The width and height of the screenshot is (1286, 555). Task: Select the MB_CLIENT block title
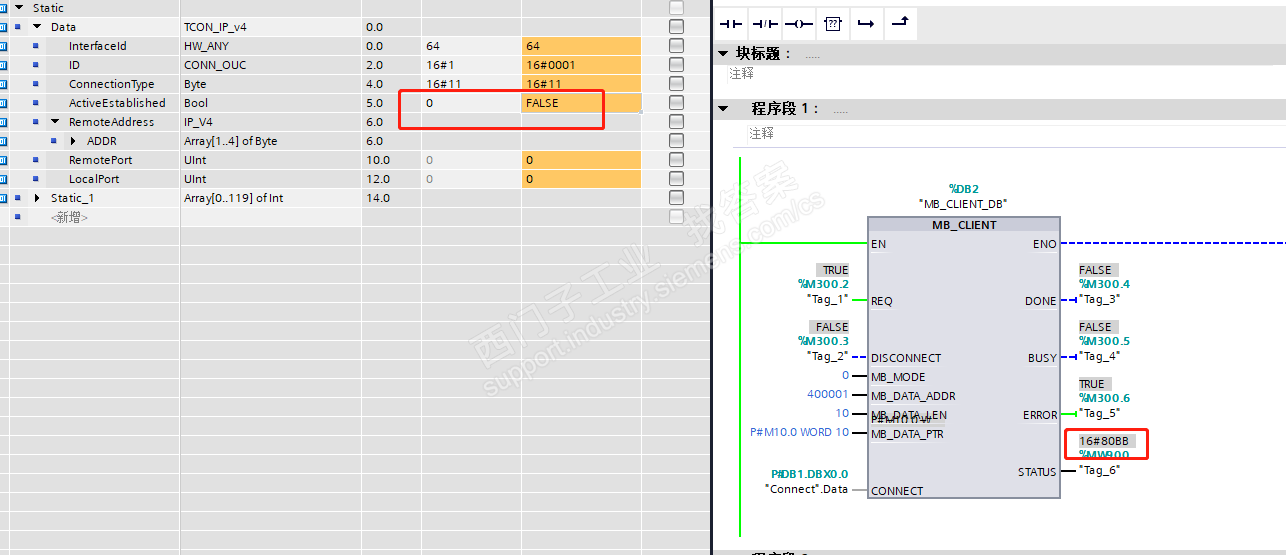coord(964,225)
